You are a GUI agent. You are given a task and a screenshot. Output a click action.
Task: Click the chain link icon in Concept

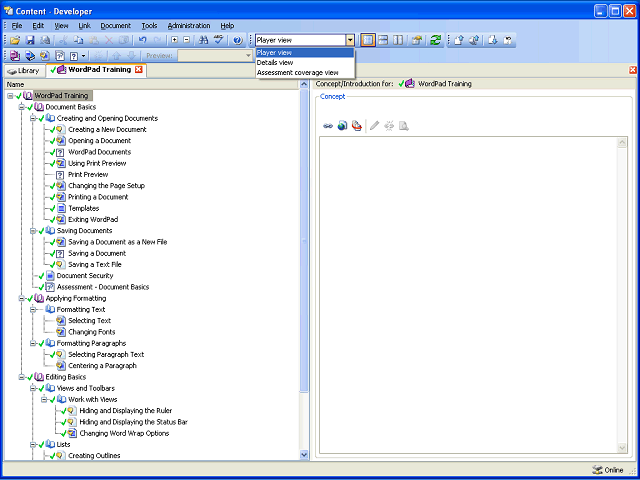[x=328, y=126]
